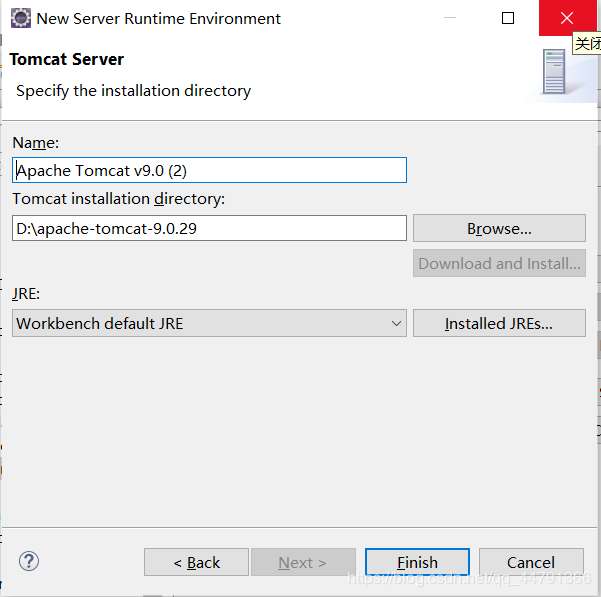
Task: Click the dialog title bar text
Action: tap(158, 18)
